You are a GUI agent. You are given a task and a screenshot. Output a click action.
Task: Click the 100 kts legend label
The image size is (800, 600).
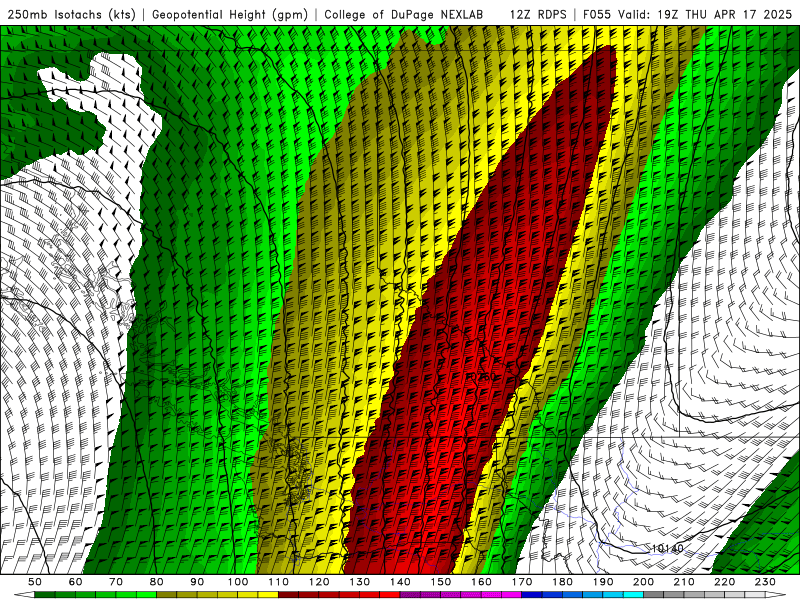(x=238, y=582)
